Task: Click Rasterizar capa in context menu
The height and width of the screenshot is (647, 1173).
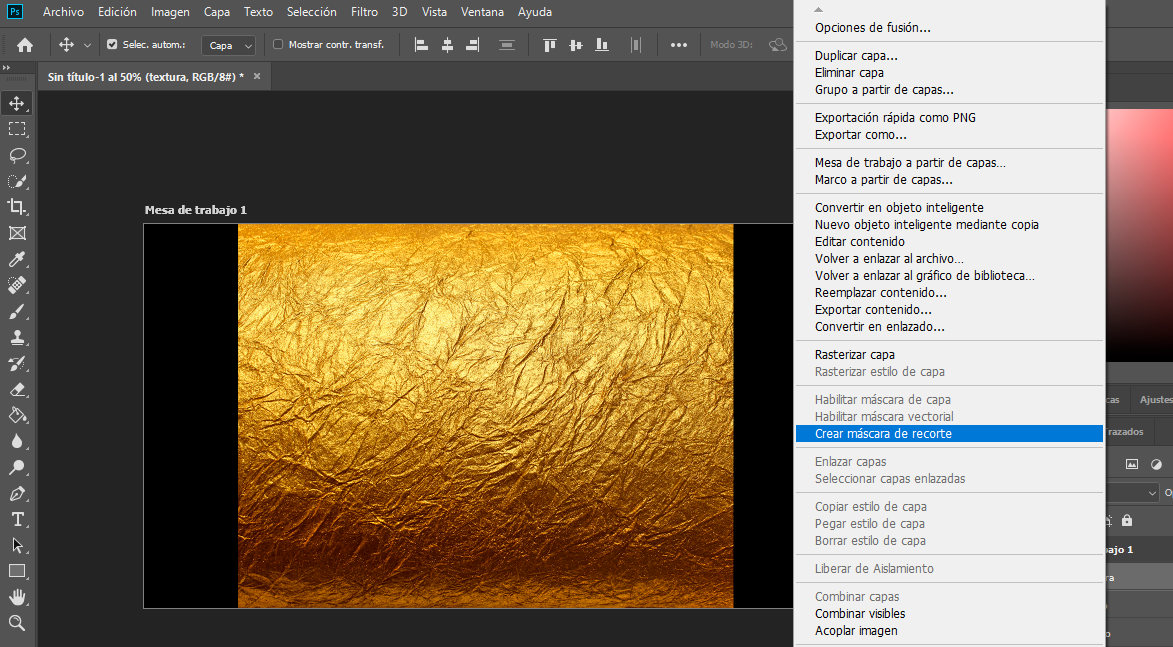Action: (854, 355)
